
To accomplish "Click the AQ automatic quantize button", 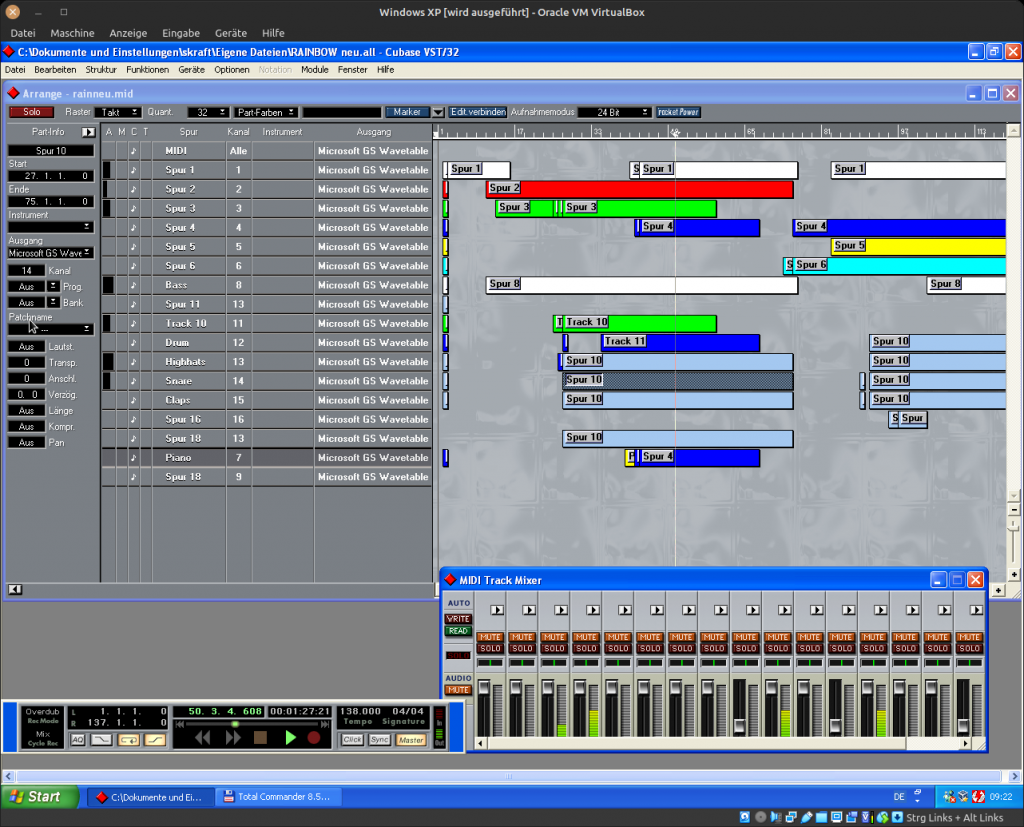I will (x=78, y=740).
